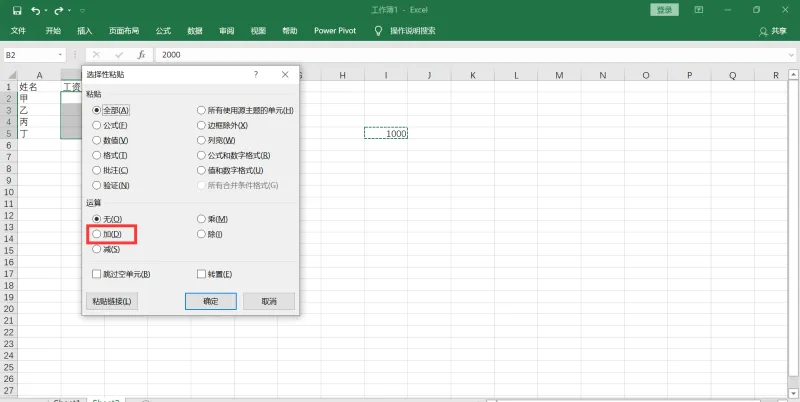The height and width of the screenshot is (402, 800).
Task: Open the Undo history dropdown arrow
Action: click(x=46, y=11)
